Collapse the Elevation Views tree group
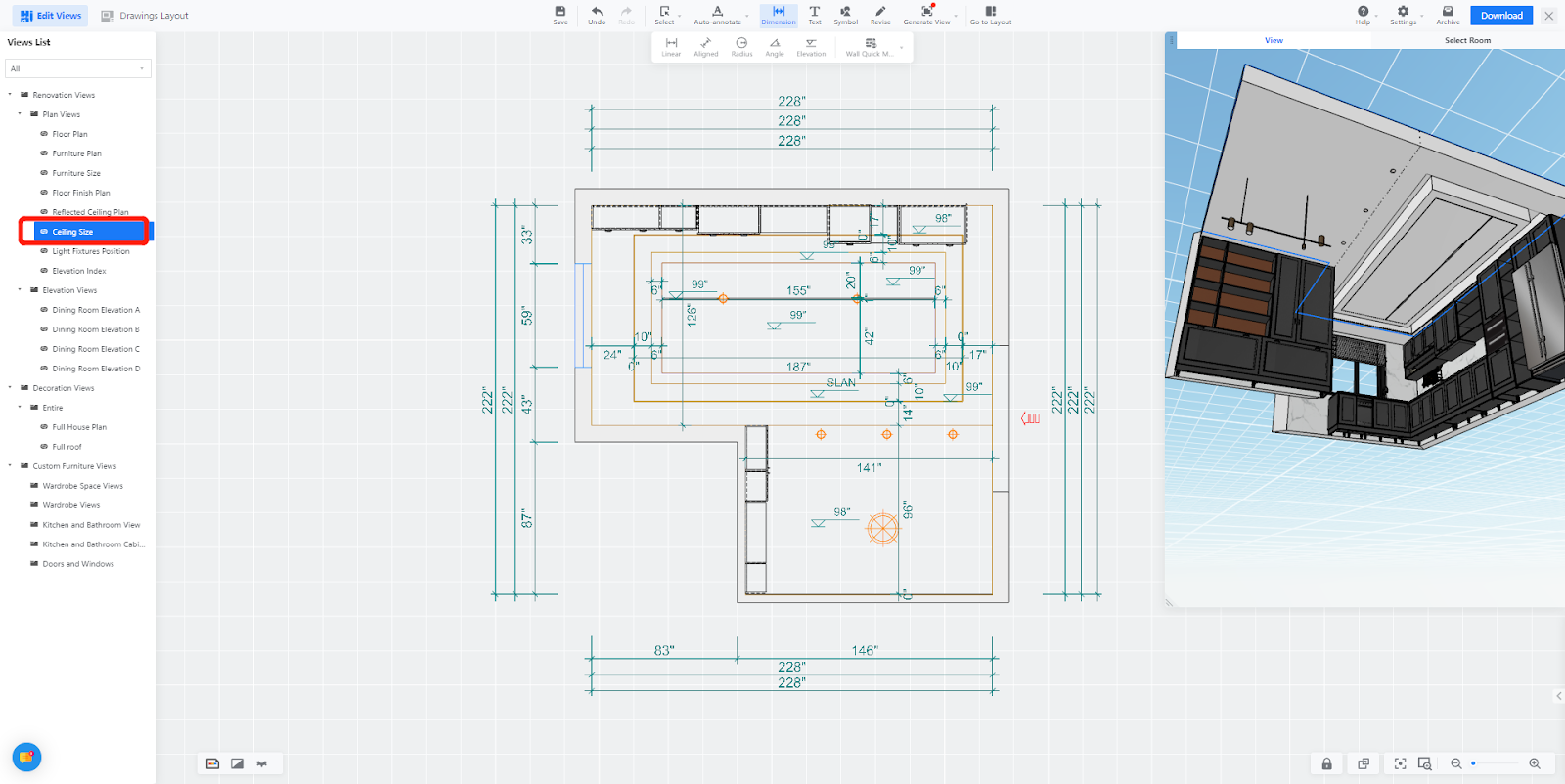 click(20, 290)
